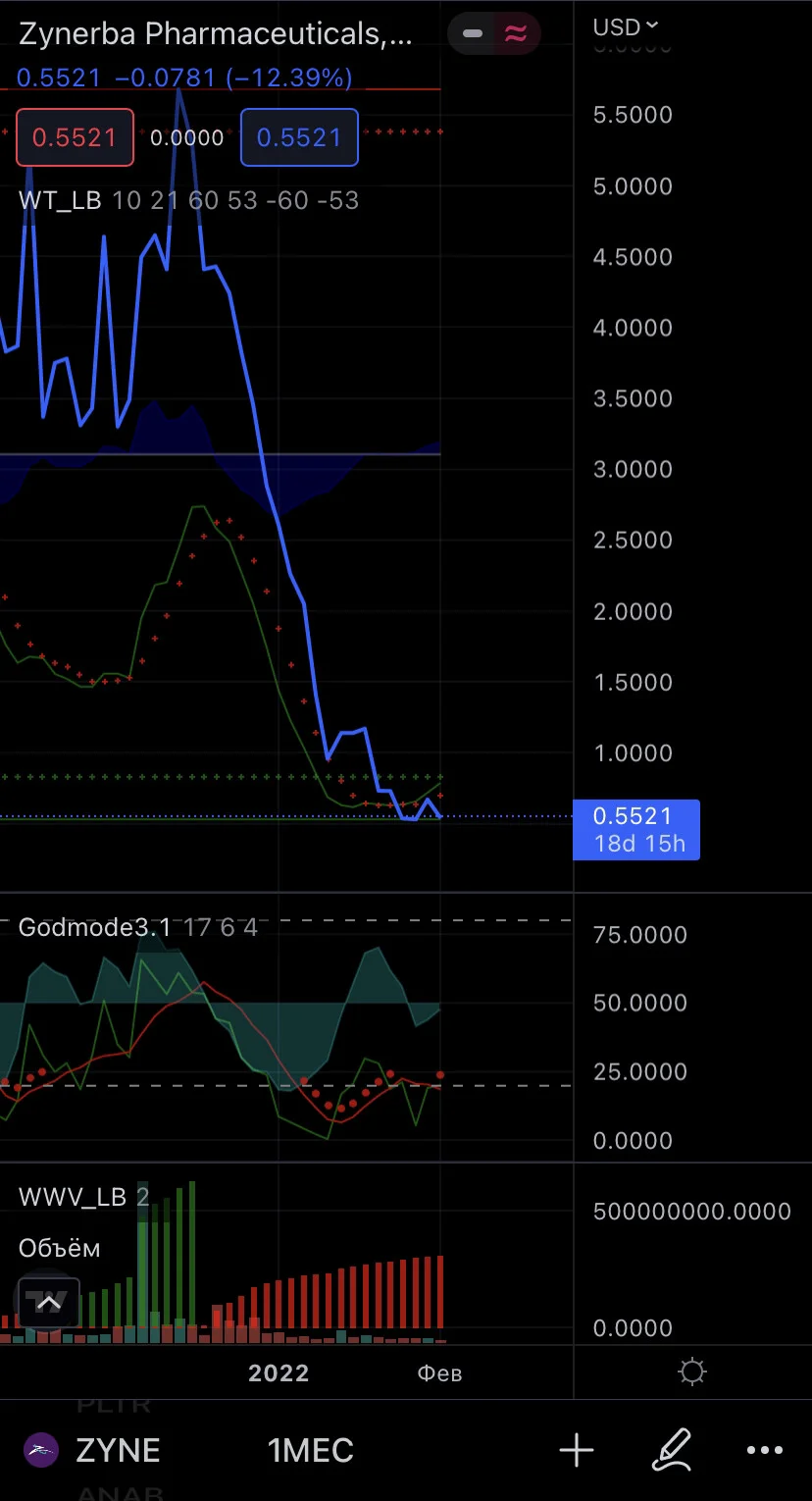Tap the 500000000.0000 volume scale label
Screen dimensions: 812x1501
(x=691, y=1212)
